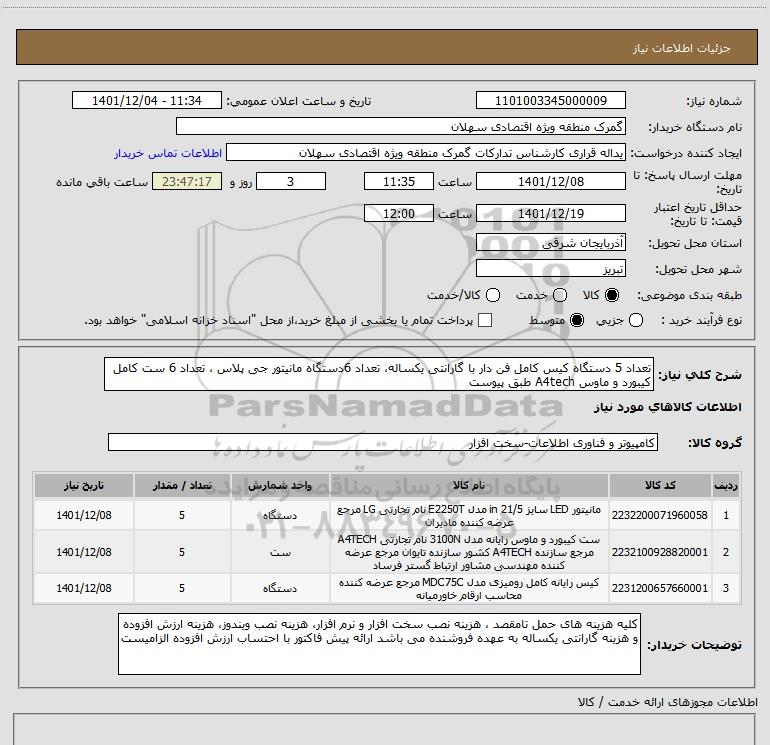Click the کد کالا column header

[660, 485]
